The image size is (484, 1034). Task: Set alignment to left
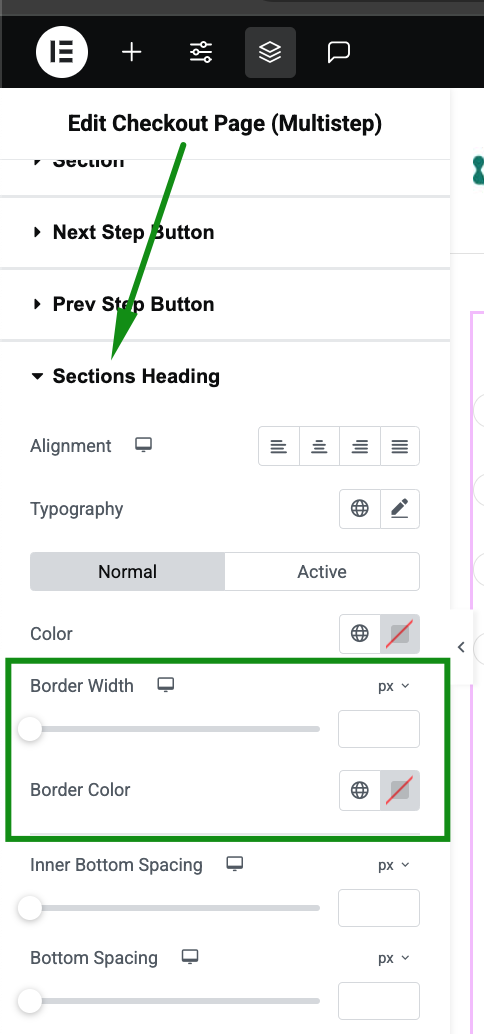[x=279, y=446]
